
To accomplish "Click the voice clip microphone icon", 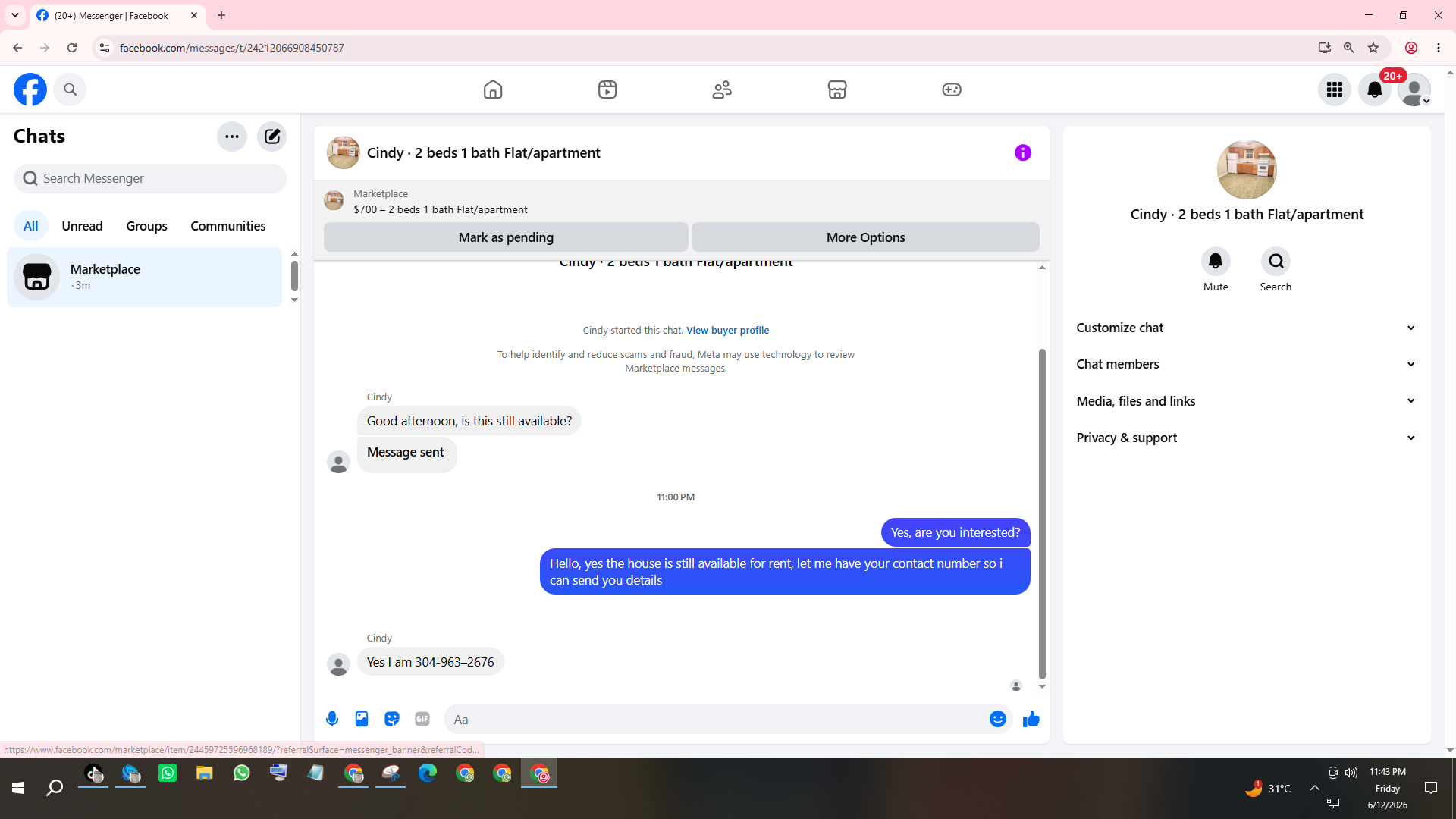I will pyautogui.click(x=332, y=719).
